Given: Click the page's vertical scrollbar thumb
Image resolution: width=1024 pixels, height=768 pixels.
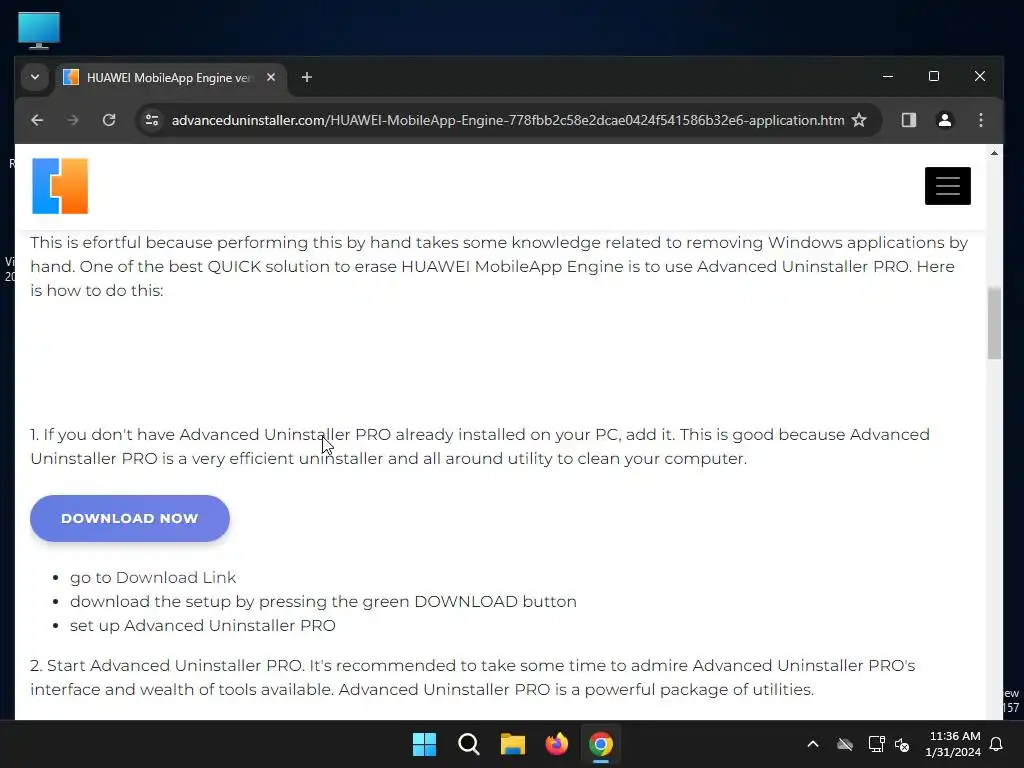Looking at the screenshot, I should [994, 323].
